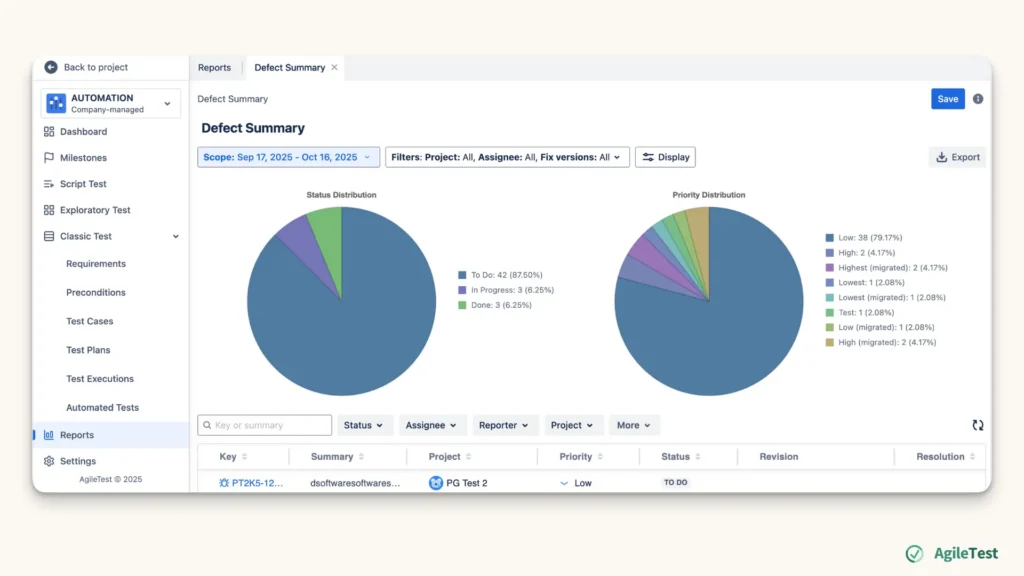Click the blue Save button
This screenshot has height=576, width=1024.
[x=948, y=99]
